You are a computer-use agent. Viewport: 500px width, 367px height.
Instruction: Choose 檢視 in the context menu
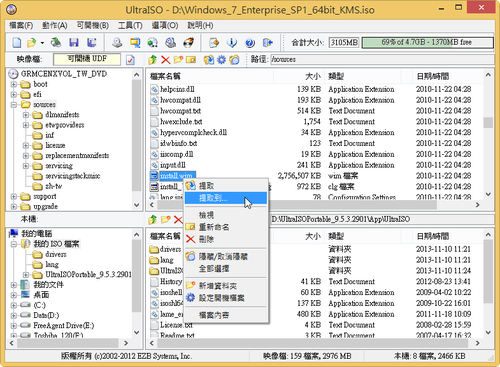(x=226, y=215)
